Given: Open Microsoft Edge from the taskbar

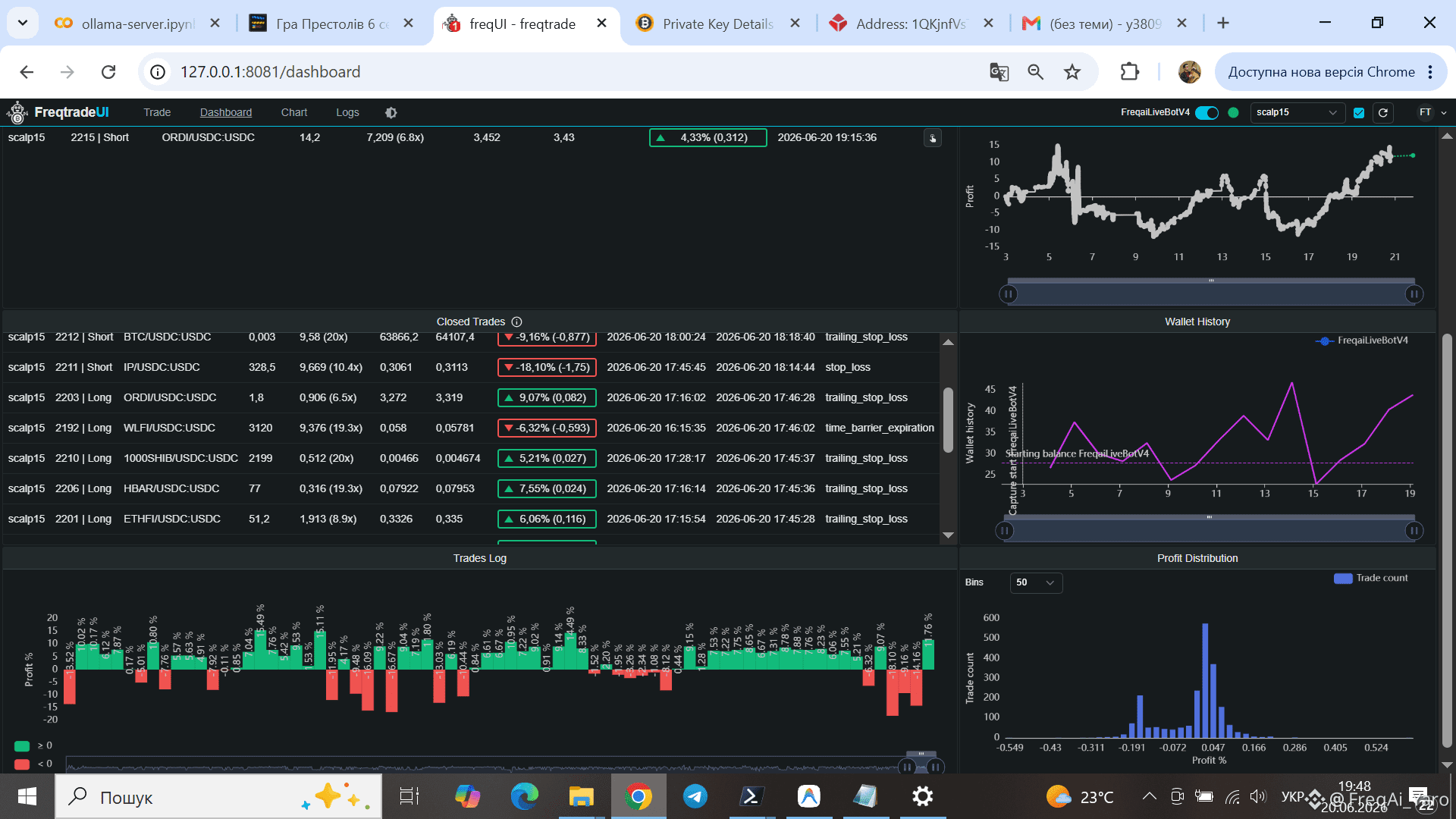Looking at the screenshot, I should 524,796.
